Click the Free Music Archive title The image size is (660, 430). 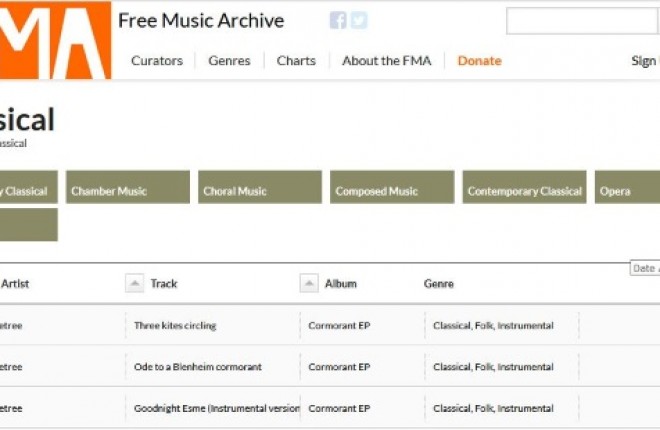coord(201,21)
